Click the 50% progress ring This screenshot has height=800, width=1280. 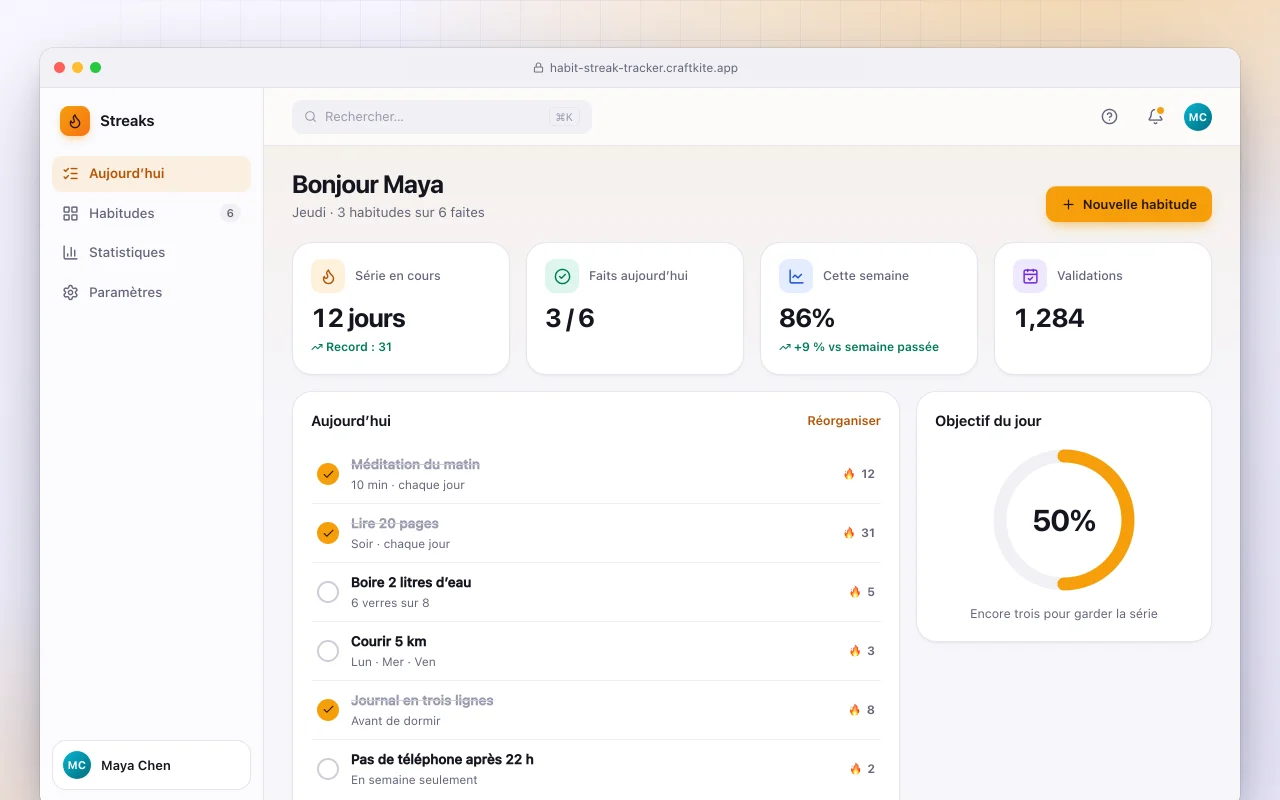[x=1064, y=520]
